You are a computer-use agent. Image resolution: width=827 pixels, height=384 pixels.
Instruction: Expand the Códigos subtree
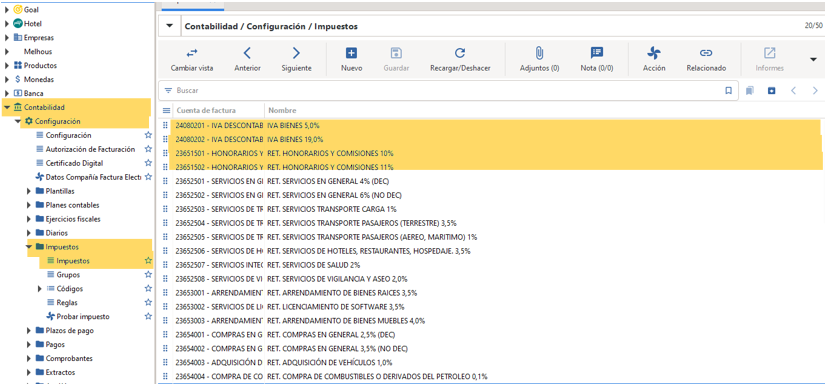pos(40,289)
